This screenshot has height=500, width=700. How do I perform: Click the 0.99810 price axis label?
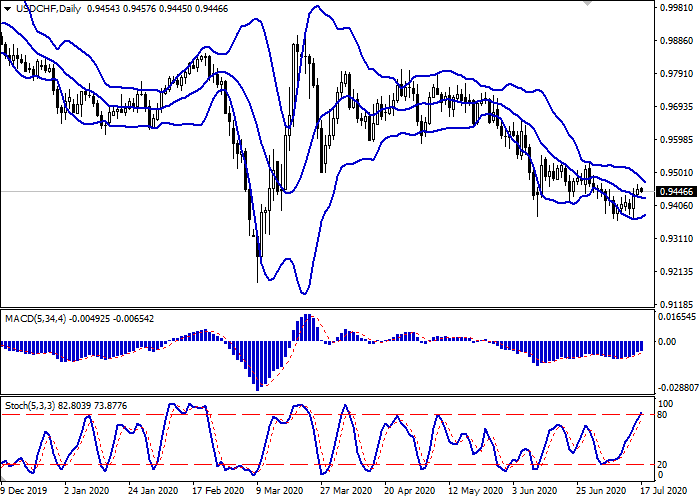676,7
